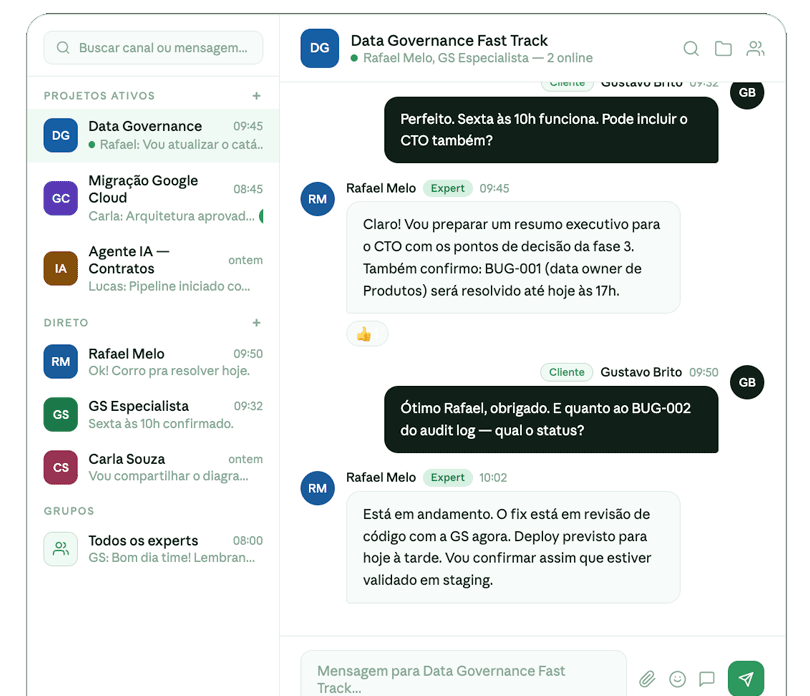Send the message with green button
The height and width of the screenshot is (696, 810).
pyautogui.click(x=745, y=678)
